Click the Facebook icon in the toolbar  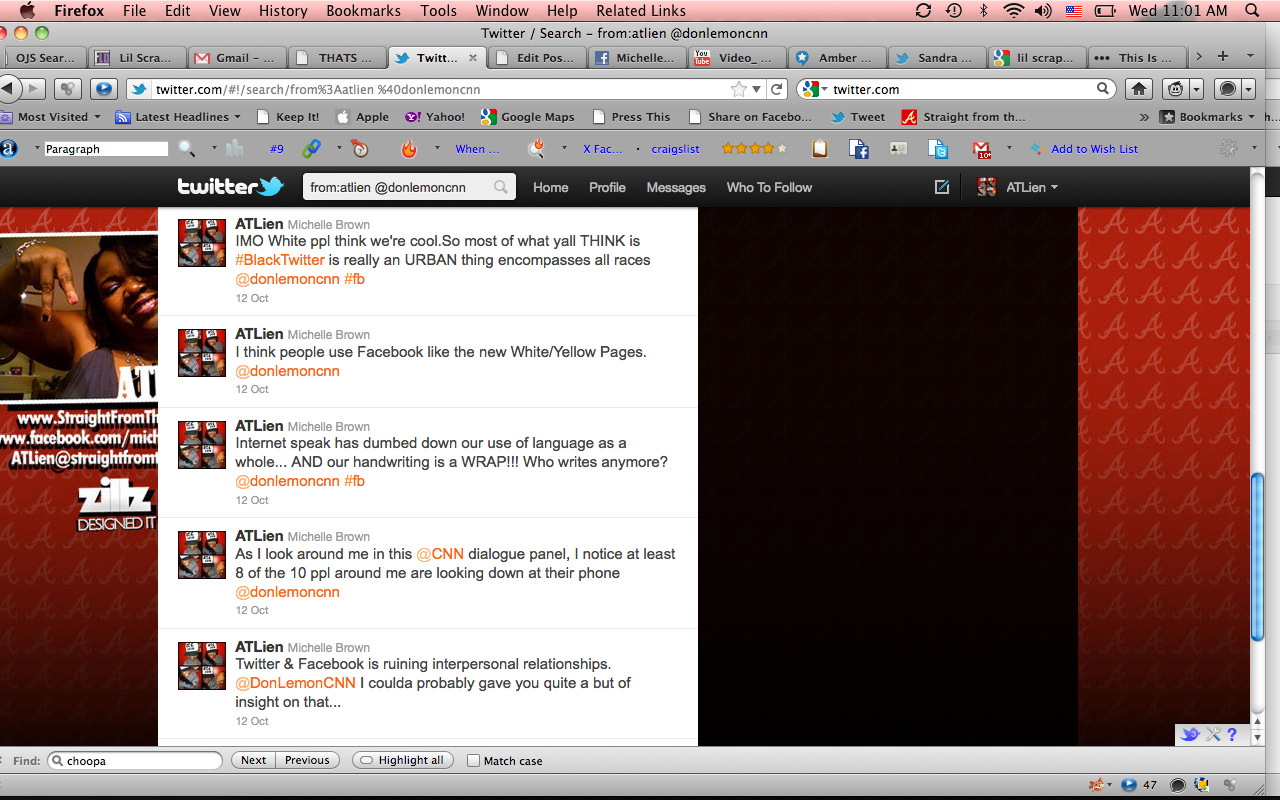[858, 149]
